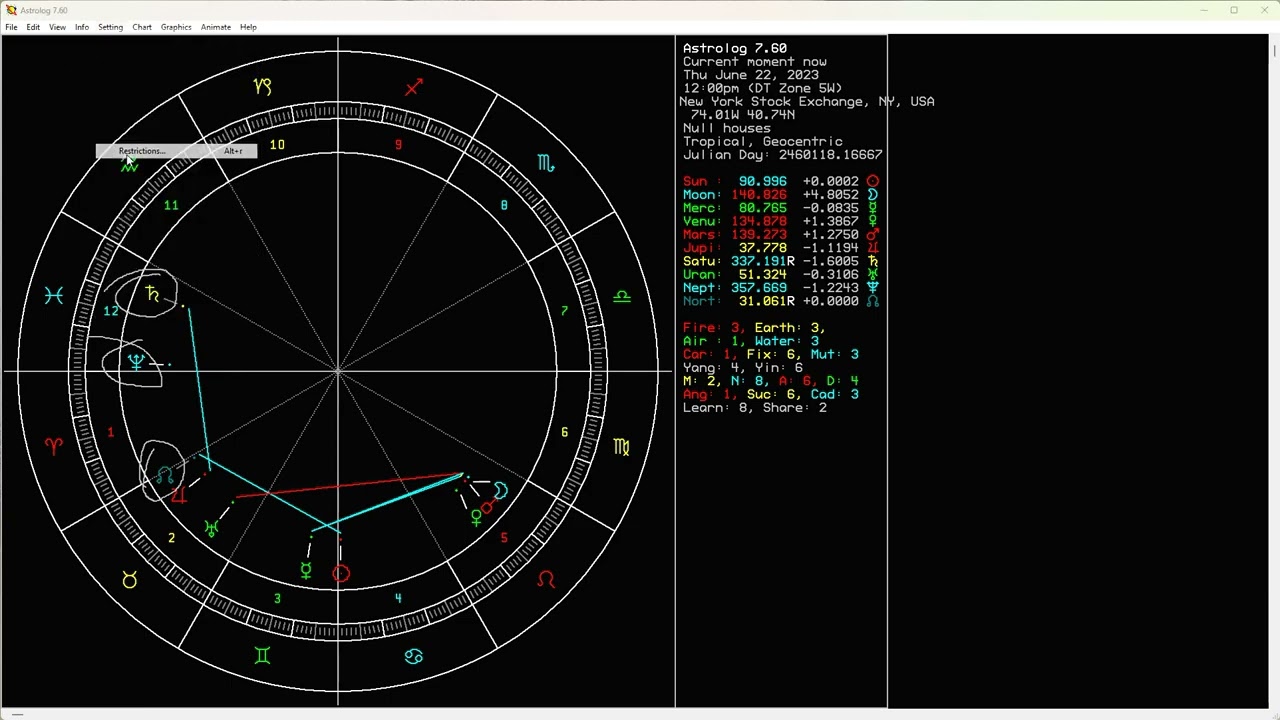Open the File menu
Image resolution: width=1280 pixels, height=720 pixels.
tap(11, 27)
